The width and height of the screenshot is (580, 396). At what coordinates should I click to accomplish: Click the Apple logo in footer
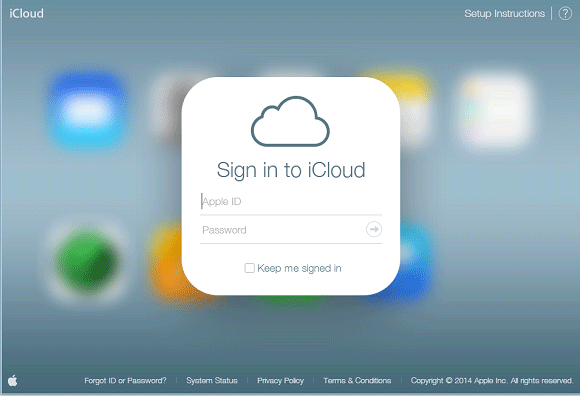pyautogui.click(x=13, y=380)
